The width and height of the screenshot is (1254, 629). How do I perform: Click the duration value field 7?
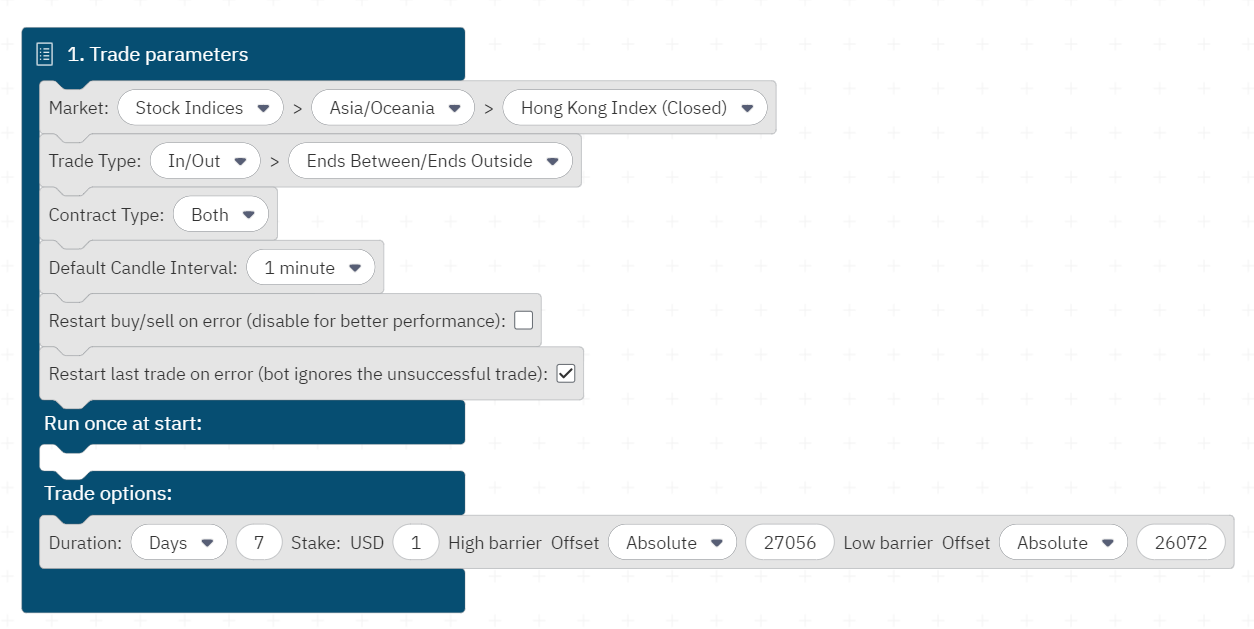click(259, 543)
